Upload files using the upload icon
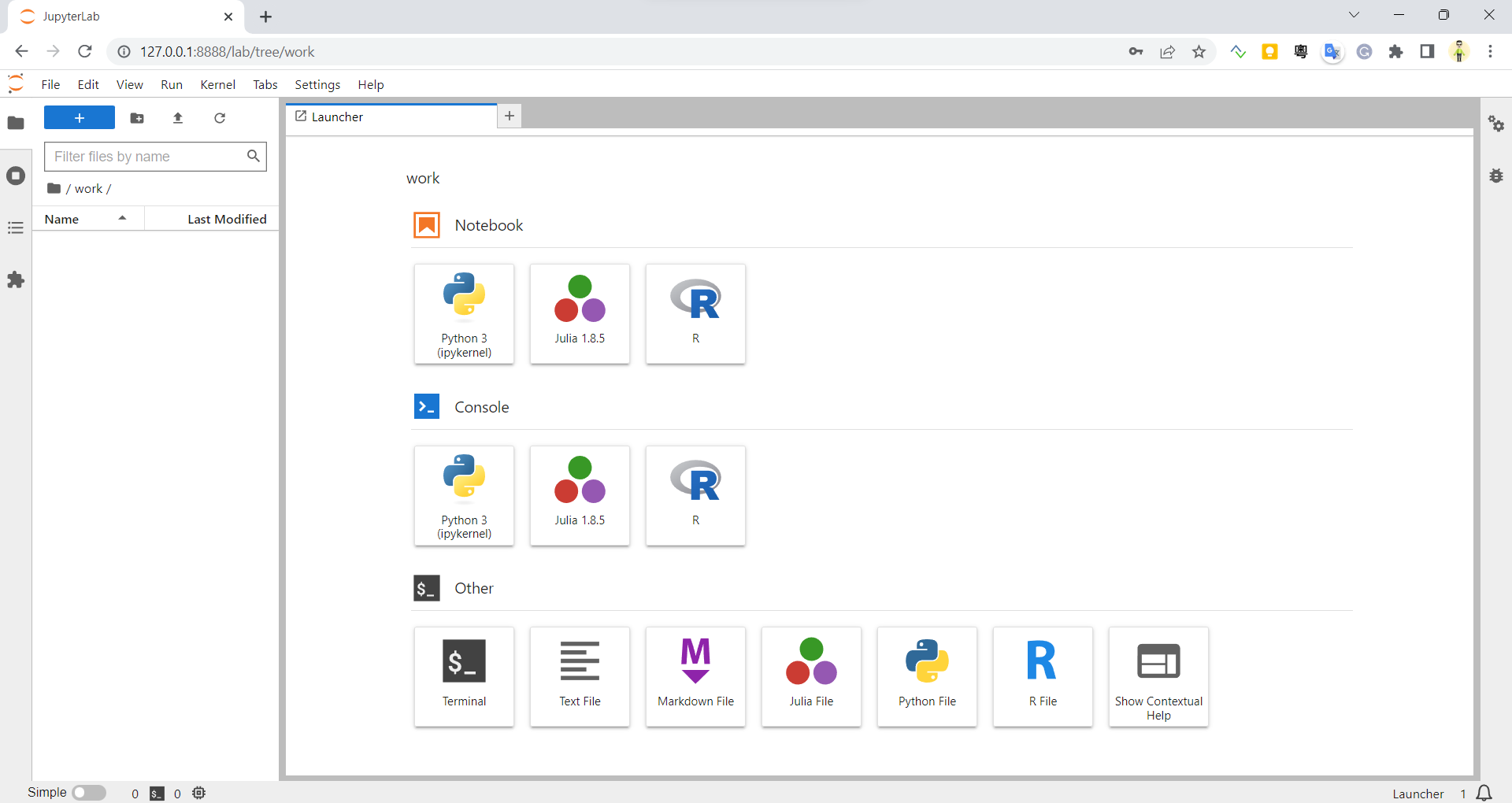This screenshot has width=1512, height=803. [178, 118]
